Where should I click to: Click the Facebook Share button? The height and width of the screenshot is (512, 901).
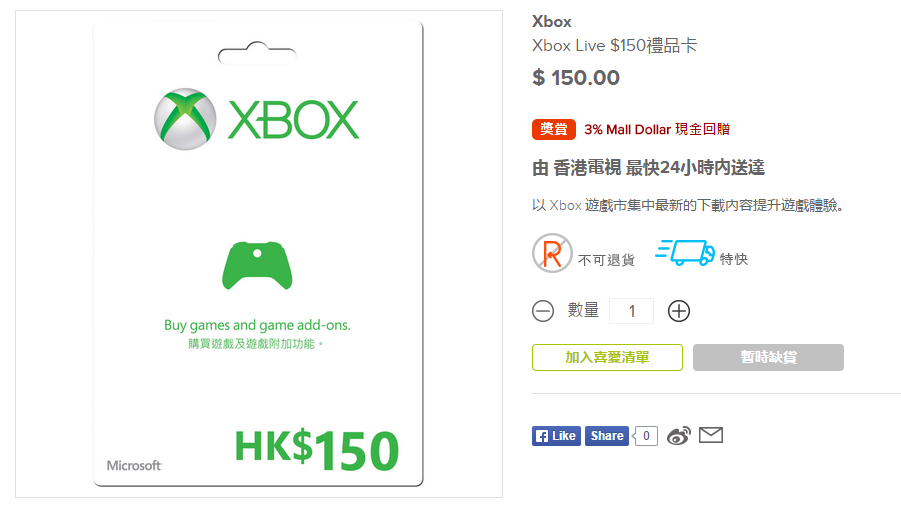coord(607,436)
